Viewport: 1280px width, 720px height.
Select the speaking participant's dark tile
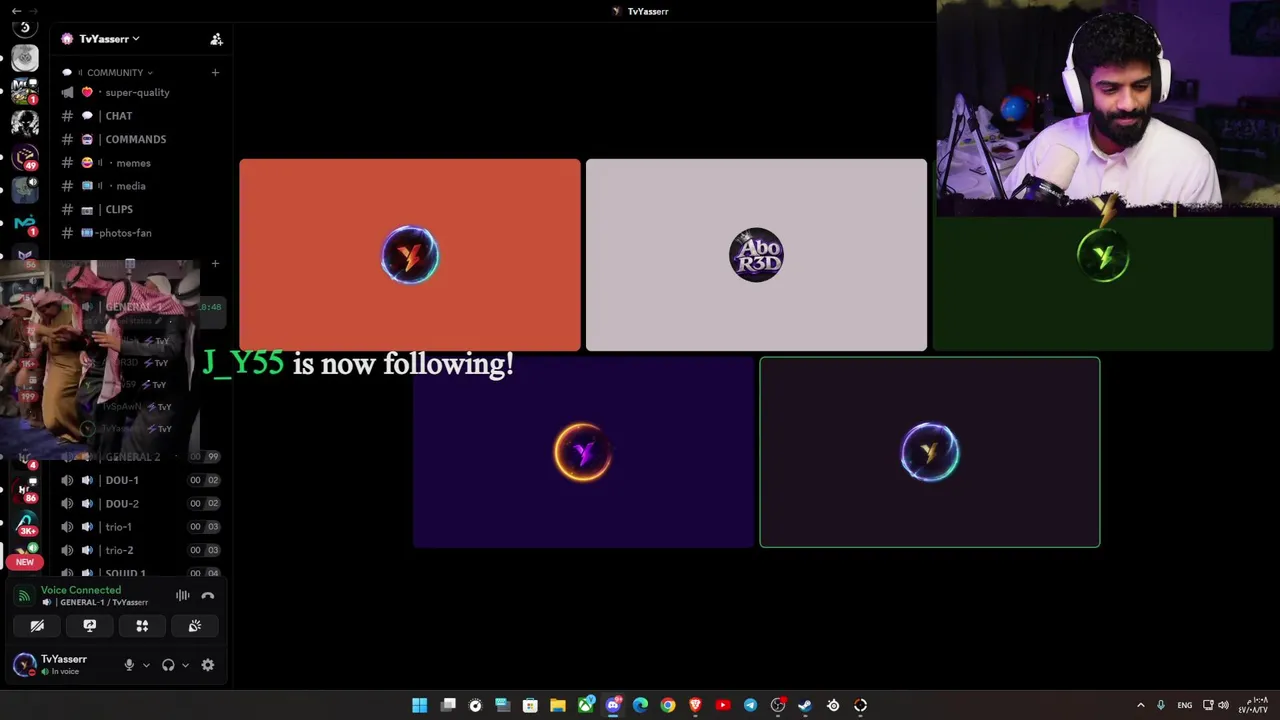coord(930,452)
